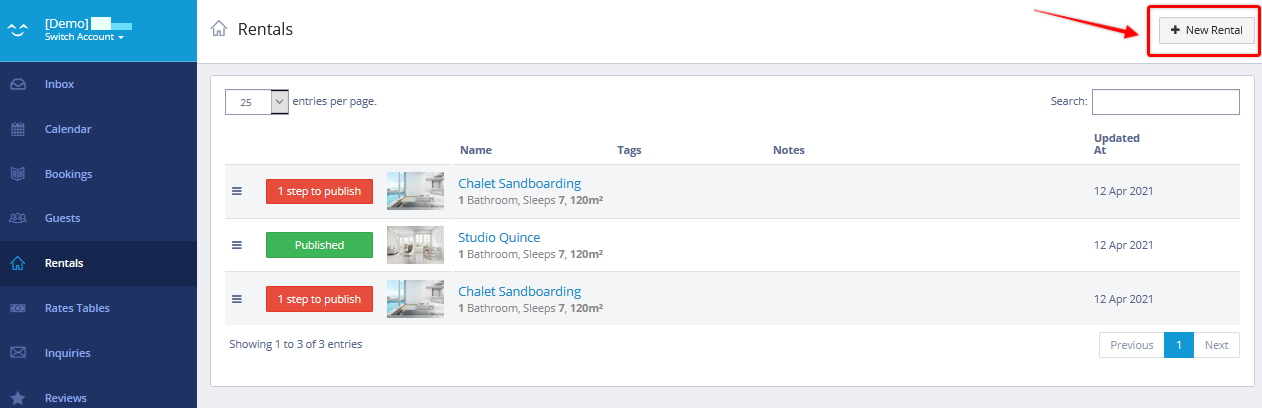
Task: Sort table by Name column header
Action: [x=476, y=150]
